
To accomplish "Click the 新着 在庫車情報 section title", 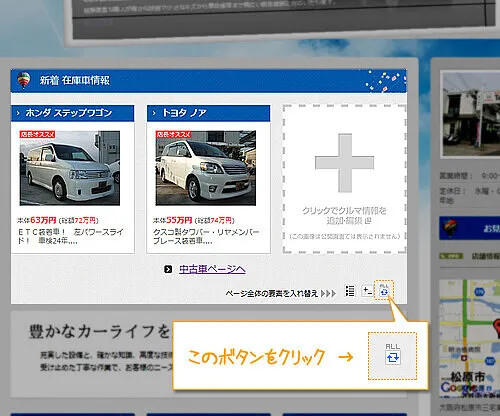I will point(75,80).
